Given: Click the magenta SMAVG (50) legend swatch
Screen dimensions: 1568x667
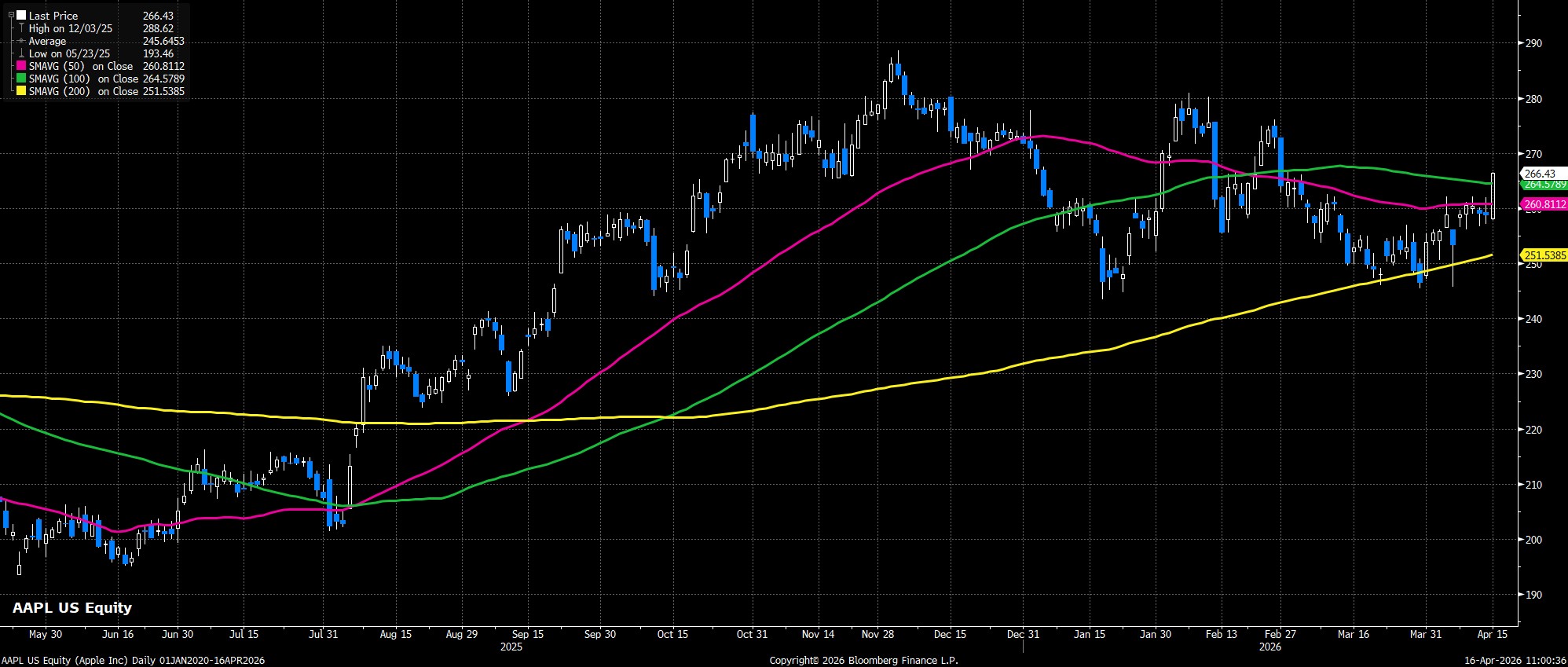Looking at the screenshot, I should coord(20,66).
